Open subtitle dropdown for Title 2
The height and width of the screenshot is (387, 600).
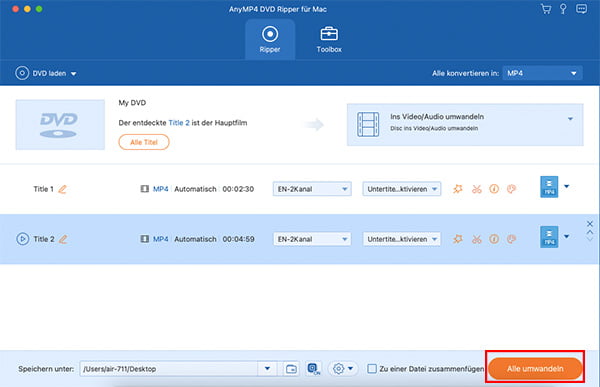coord(402,239)
